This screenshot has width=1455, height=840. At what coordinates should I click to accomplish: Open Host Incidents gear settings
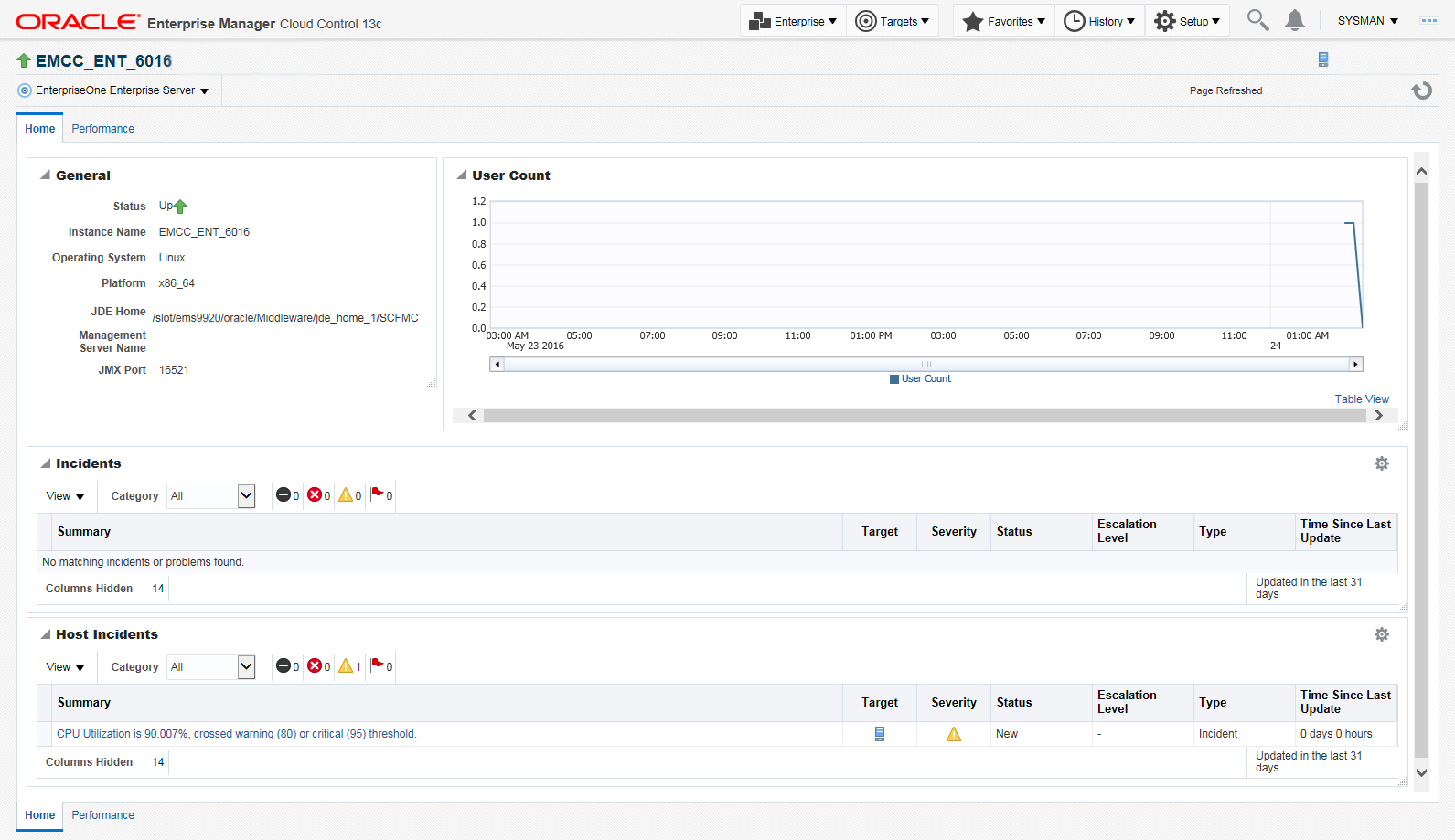pos(1381,634)
